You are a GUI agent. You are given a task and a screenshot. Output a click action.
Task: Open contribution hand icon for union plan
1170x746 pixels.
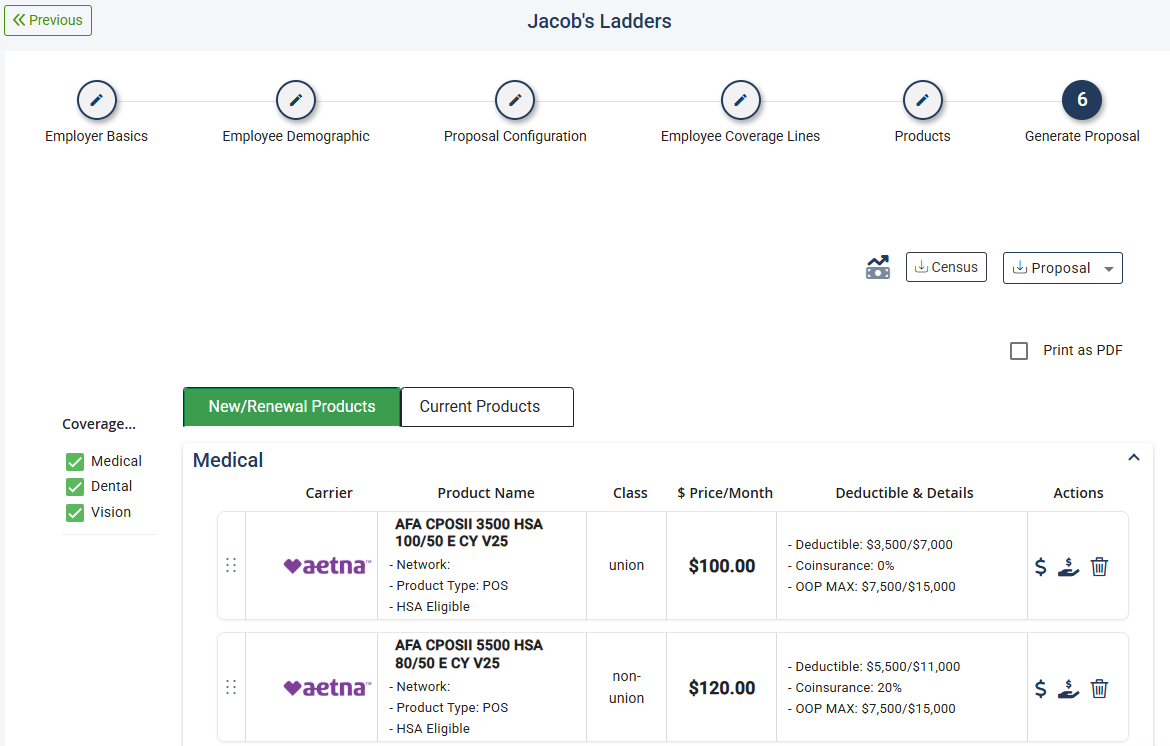coord(1069,567)
